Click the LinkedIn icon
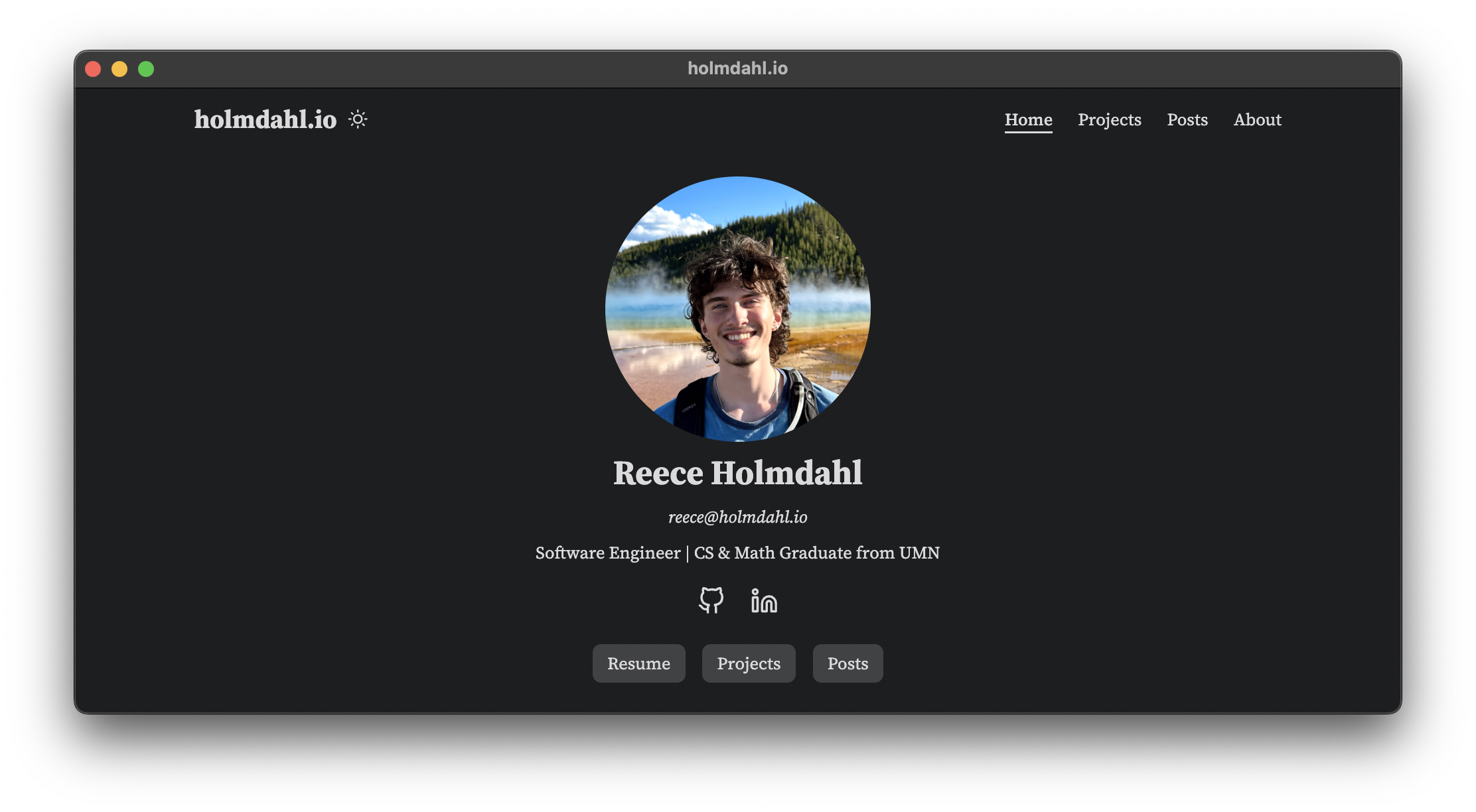The height and width of the screenshot is (812, 1476). [x=763, y=600]
